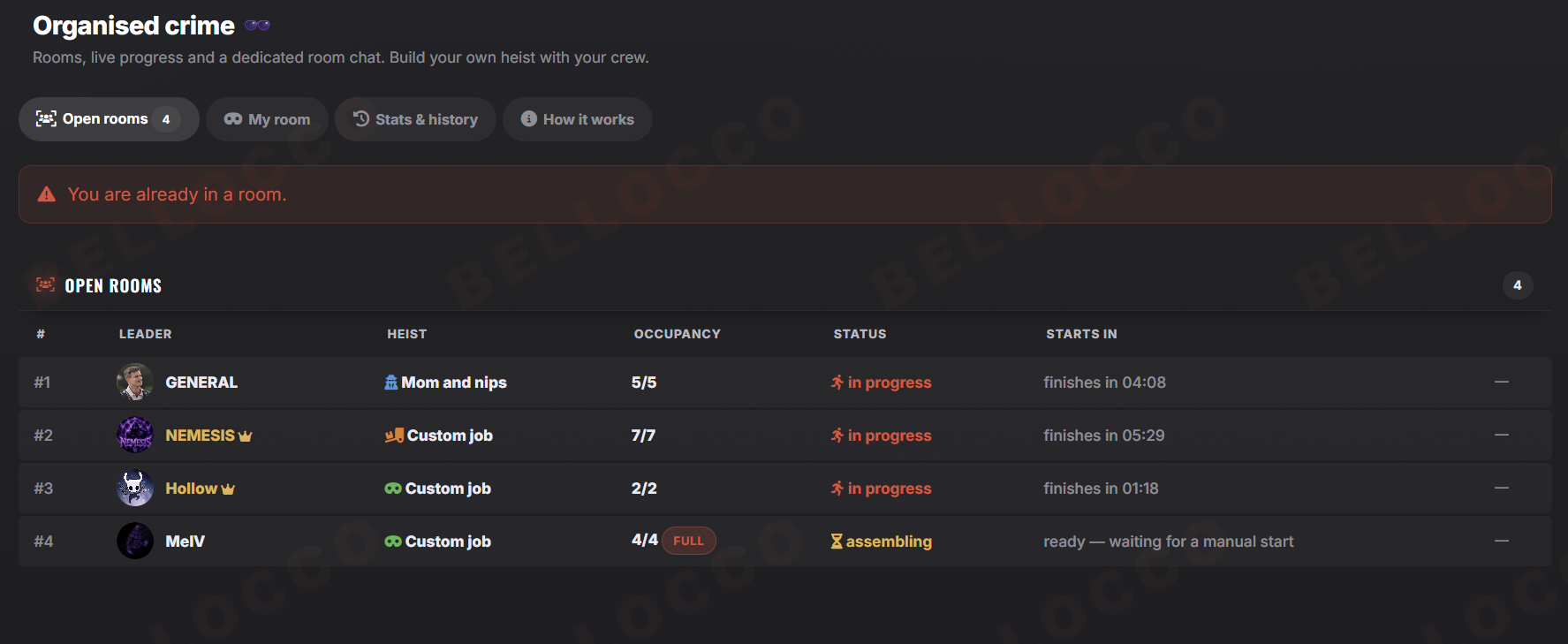Click NEMESIS avatar image
The image size is (1568, 644).
[135, 435]
